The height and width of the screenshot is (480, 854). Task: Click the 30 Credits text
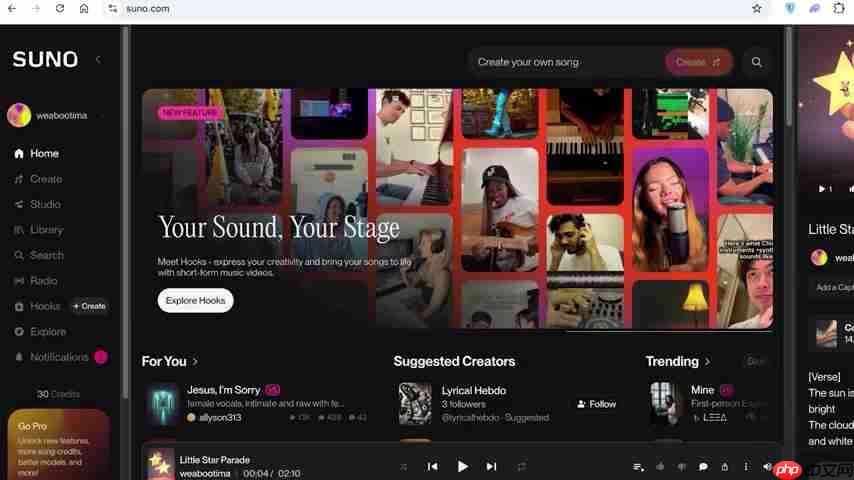tap(58, 394)
